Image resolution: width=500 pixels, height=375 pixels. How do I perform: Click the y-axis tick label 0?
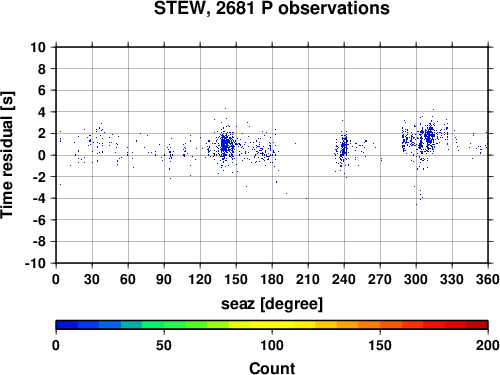tap(41, 155)
